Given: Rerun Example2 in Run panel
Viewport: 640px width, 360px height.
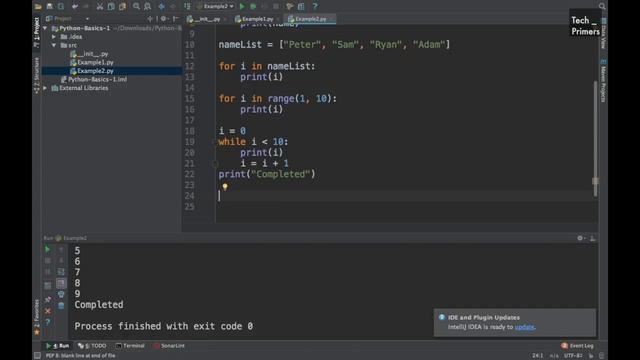Looking at the screenshot, I should (48, 249).
